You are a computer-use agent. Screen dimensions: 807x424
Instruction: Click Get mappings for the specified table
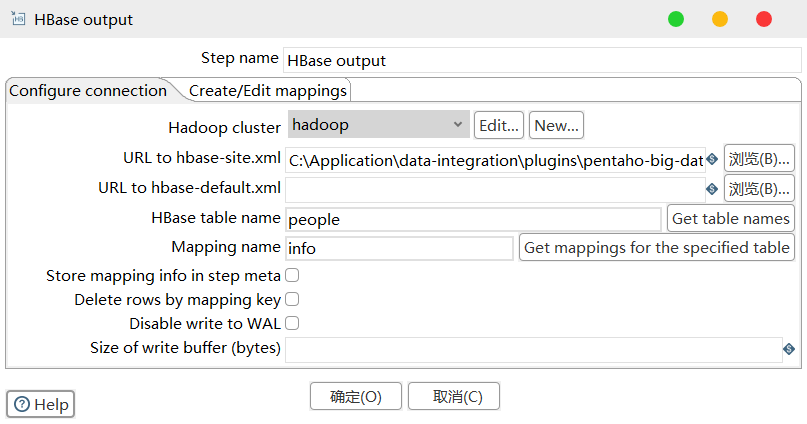pos(657,248)
